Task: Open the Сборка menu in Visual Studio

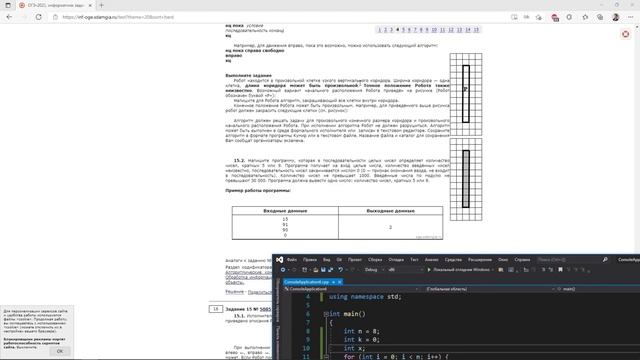Action: pos(375,260)
